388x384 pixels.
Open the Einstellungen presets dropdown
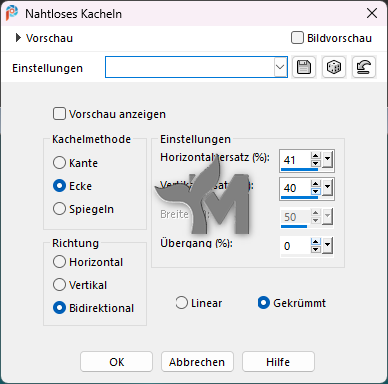pos(280,67)
